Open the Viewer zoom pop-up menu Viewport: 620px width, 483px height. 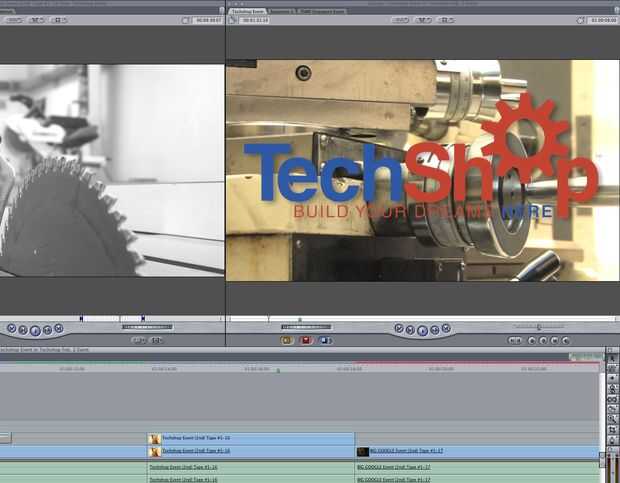point(14,20)
